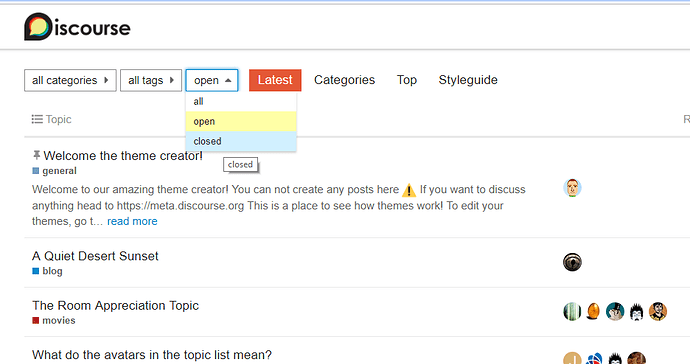Open 'What do the avatars in the topic list mean?'
Image resolution: width=690 pixels, height=364 pixels.
152,355
